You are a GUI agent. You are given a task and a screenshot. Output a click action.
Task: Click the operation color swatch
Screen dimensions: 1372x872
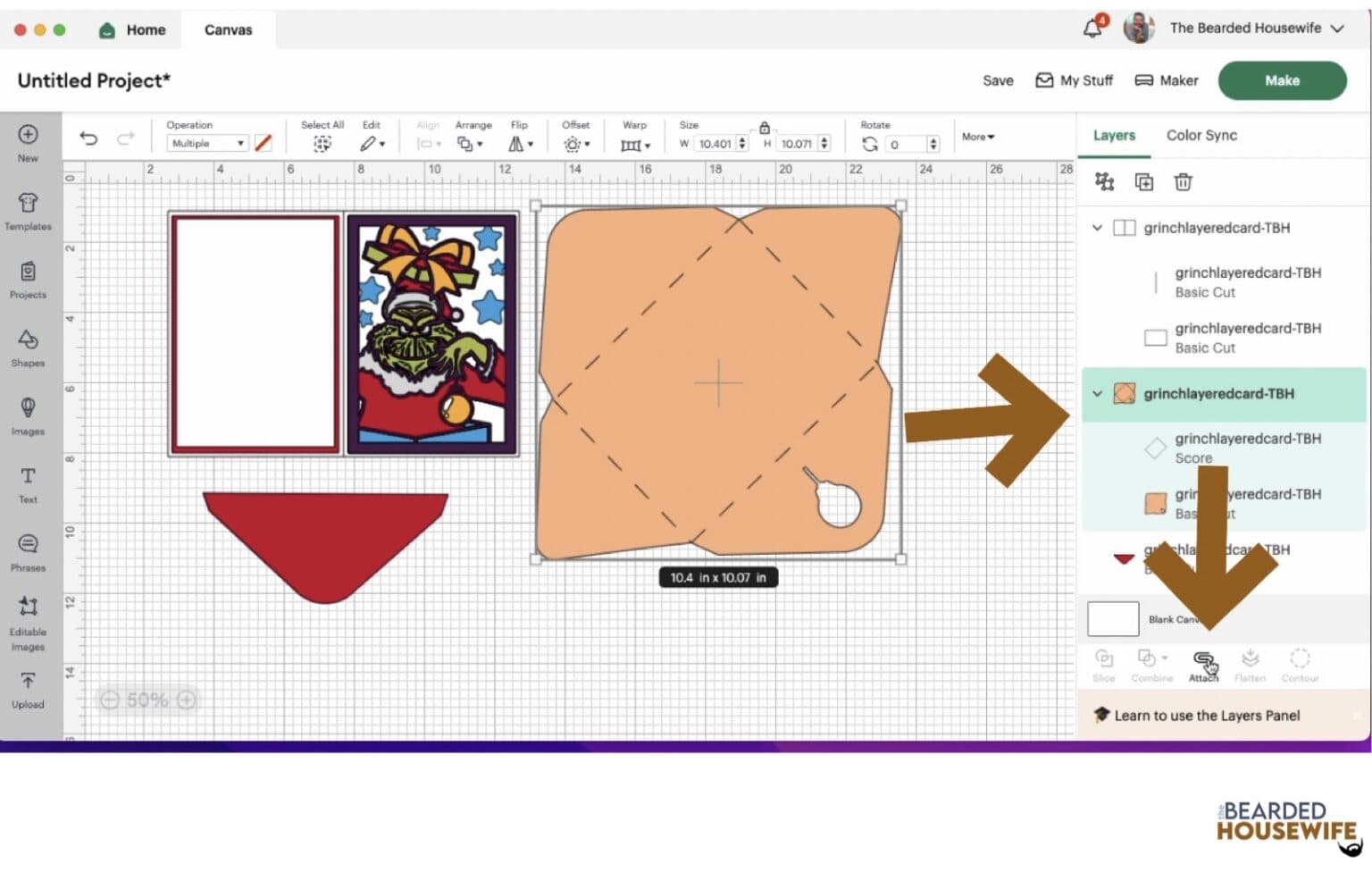click(x=263, y=143)
